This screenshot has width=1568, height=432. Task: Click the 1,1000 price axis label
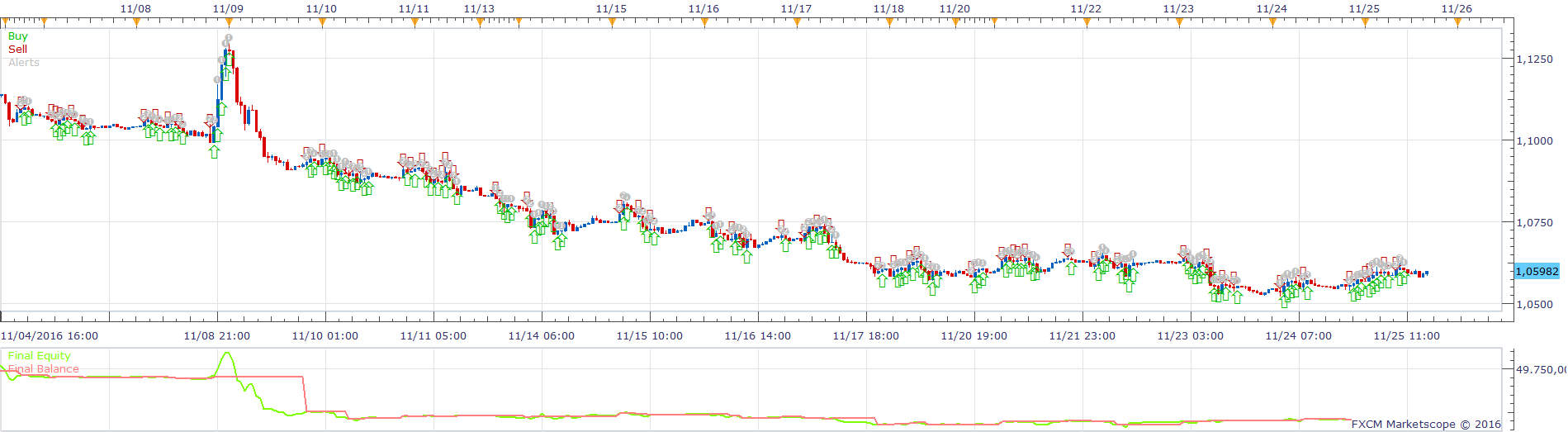1535,141
